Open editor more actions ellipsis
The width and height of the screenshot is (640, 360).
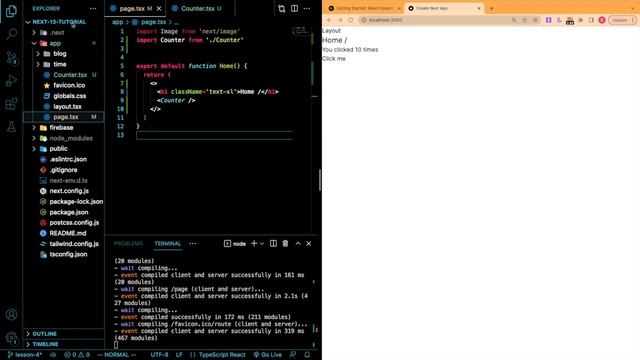pos(307,8)
